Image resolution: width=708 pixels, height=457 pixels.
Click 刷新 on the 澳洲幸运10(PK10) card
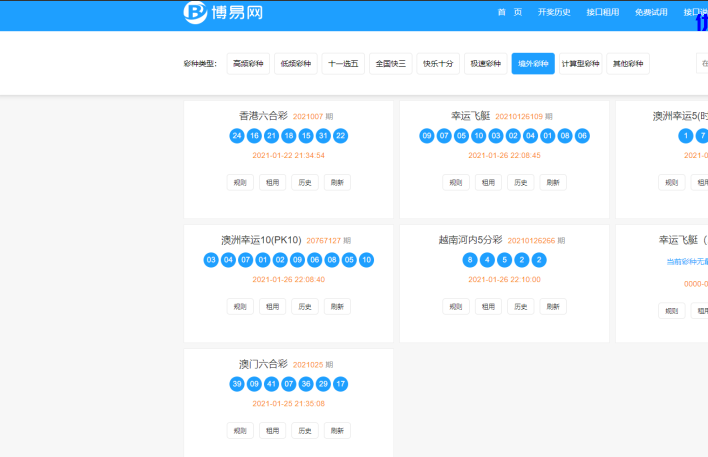click(337, 307)
